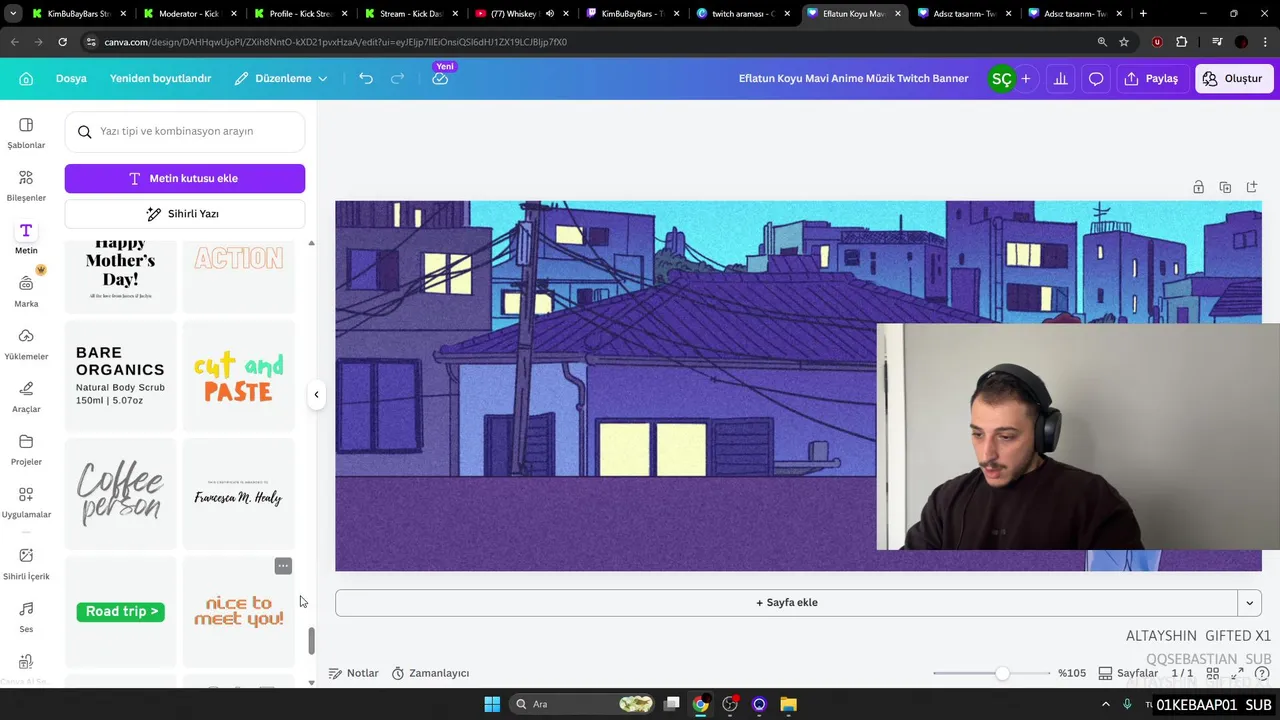Open File Explorer from taskbar
This screenshot has width=1280, height=720.
(x=788, y=704)
